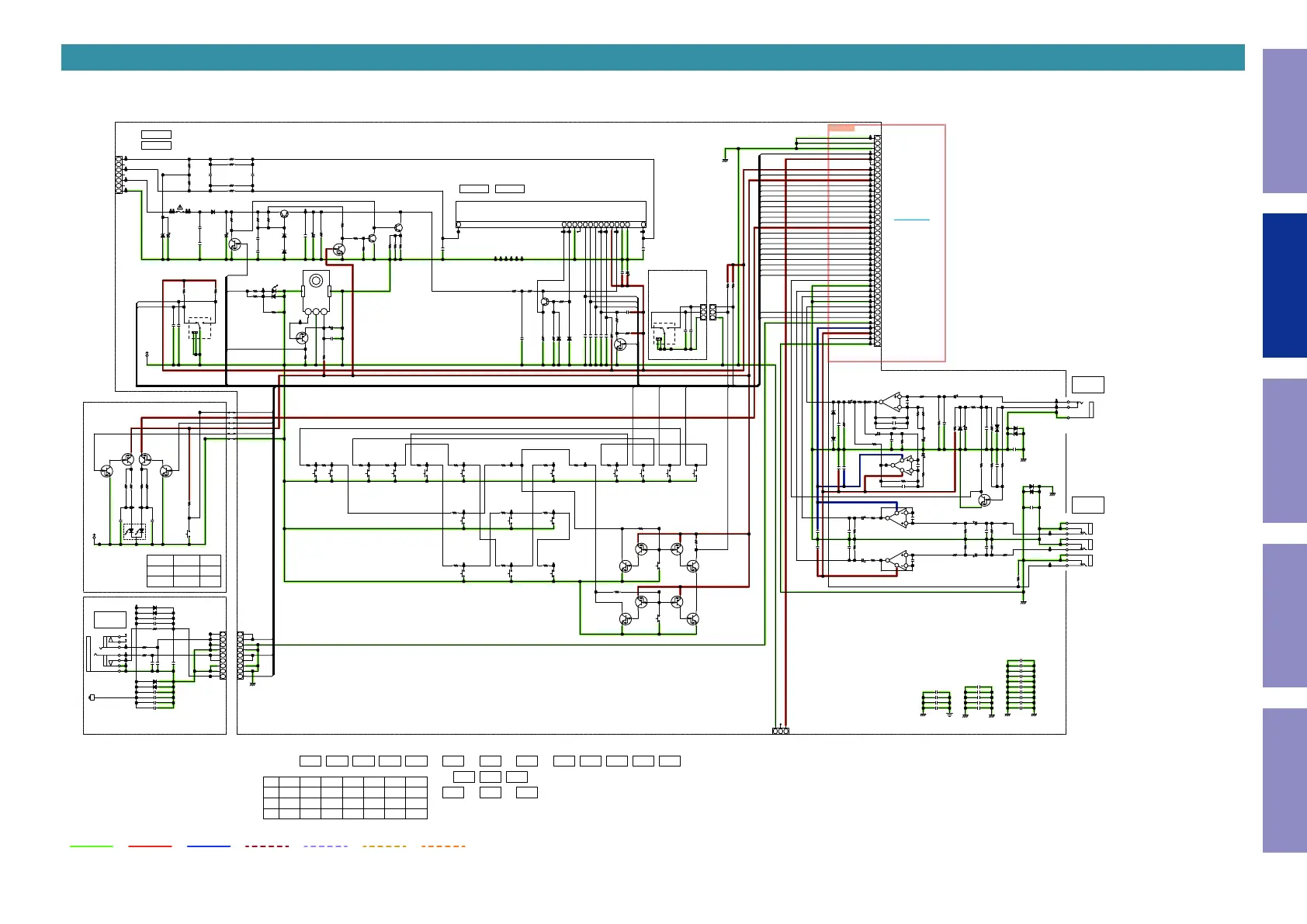Follow the blue underlined link inside the pink box

(912, 220)
